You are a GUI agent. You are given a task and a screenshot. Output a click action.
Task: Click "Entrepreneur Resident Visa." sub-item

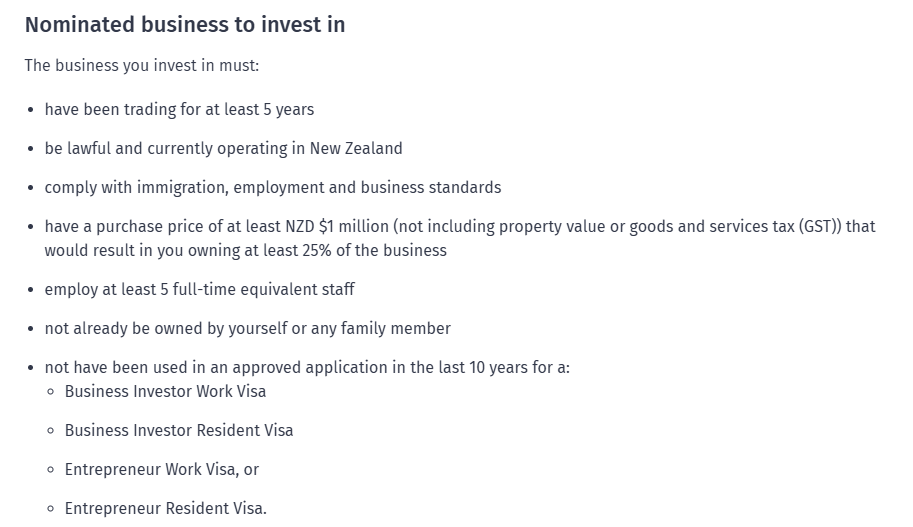pyautogui.click(x=166, y=508)
